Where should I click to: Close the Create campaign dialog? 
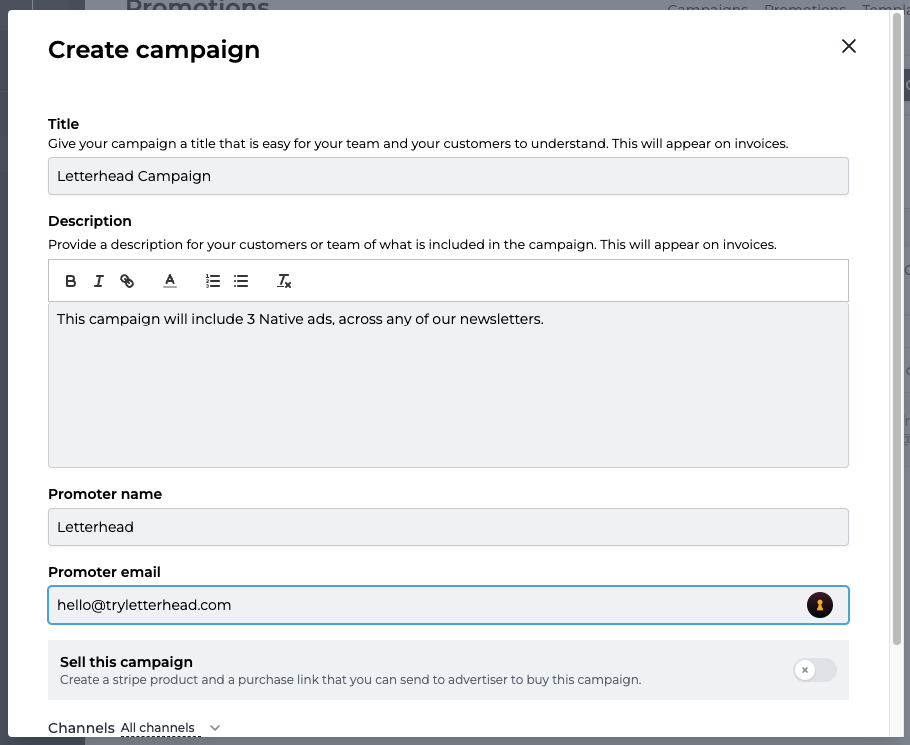point(848,46)
